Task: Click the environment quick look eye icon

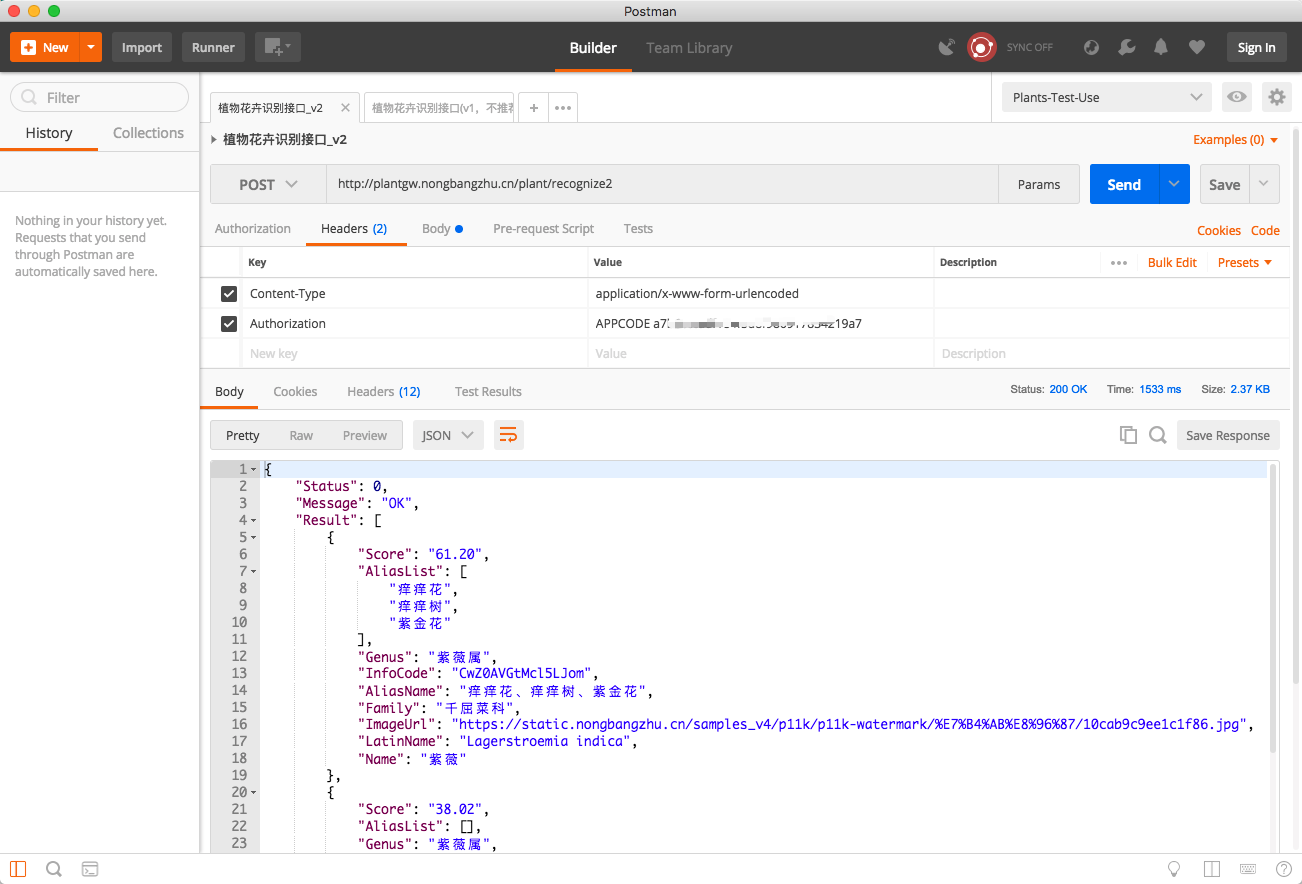Action: (1237, 97)
